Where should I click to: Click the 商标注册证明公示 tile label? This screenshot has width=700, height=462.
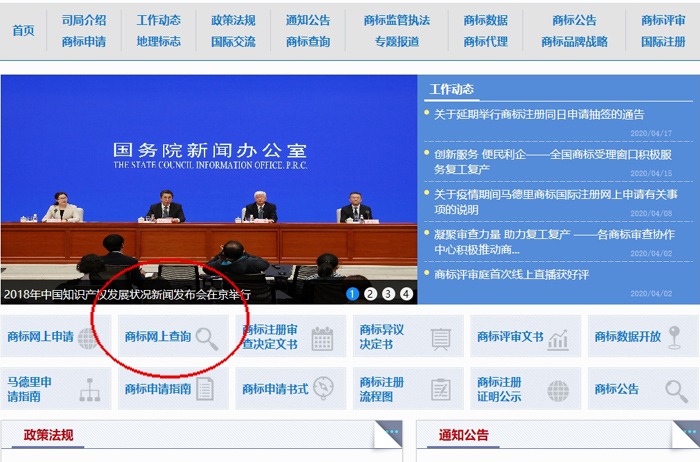click(x=499, y=389)
